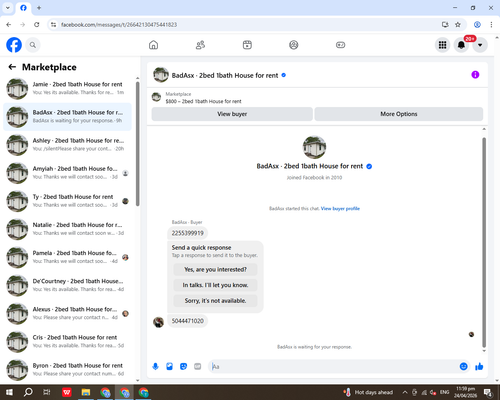
Task: Go to the Home feed icon
Action: pos(153,45)
